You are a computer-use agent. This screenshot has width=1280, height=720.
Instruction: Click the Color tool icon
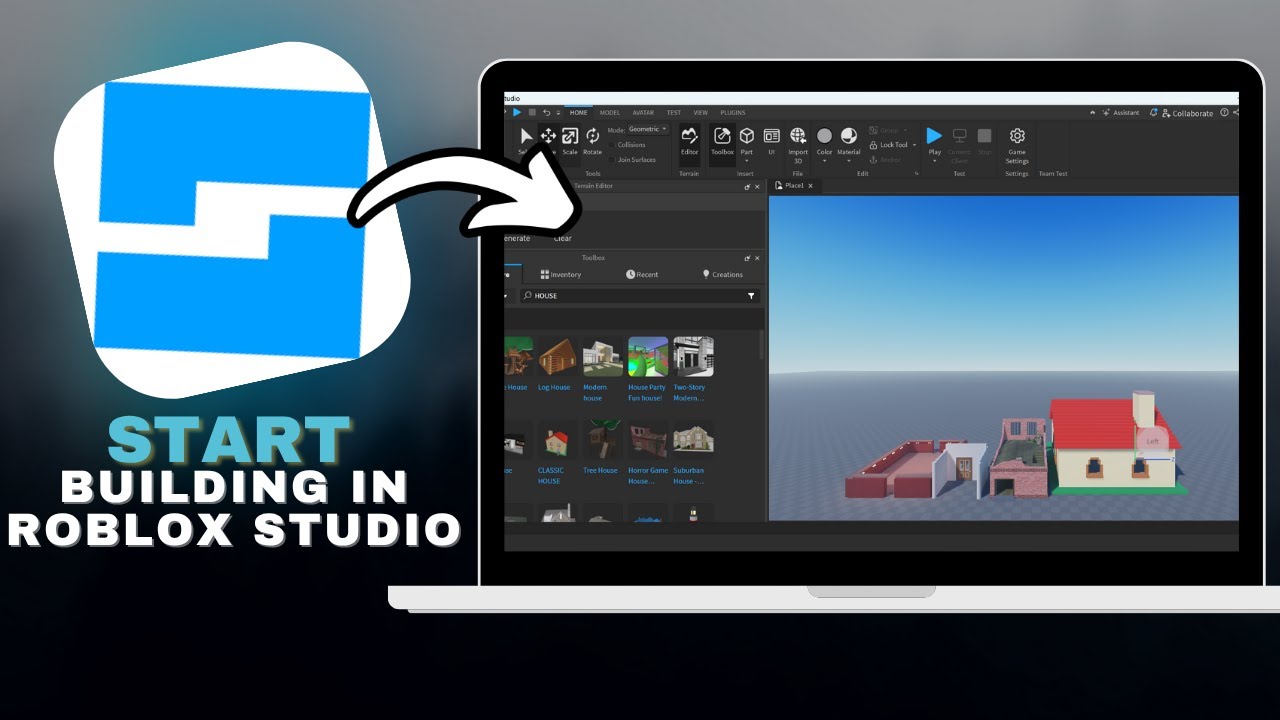click(824, 136)
